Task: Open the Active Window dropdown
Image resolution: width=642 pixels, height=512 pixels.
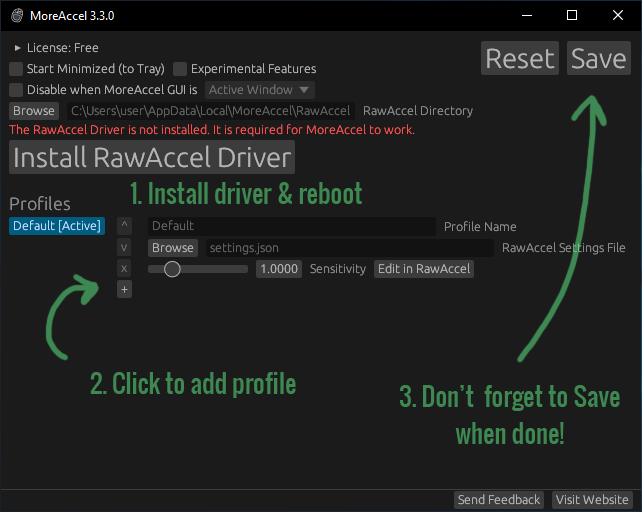Action: (x=259, y=90)
